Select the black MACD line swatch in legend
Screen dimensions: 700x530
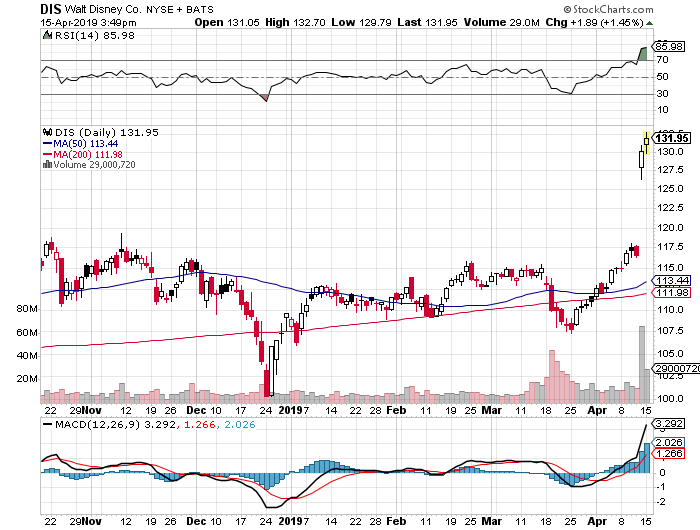click(x=47, y=425)
